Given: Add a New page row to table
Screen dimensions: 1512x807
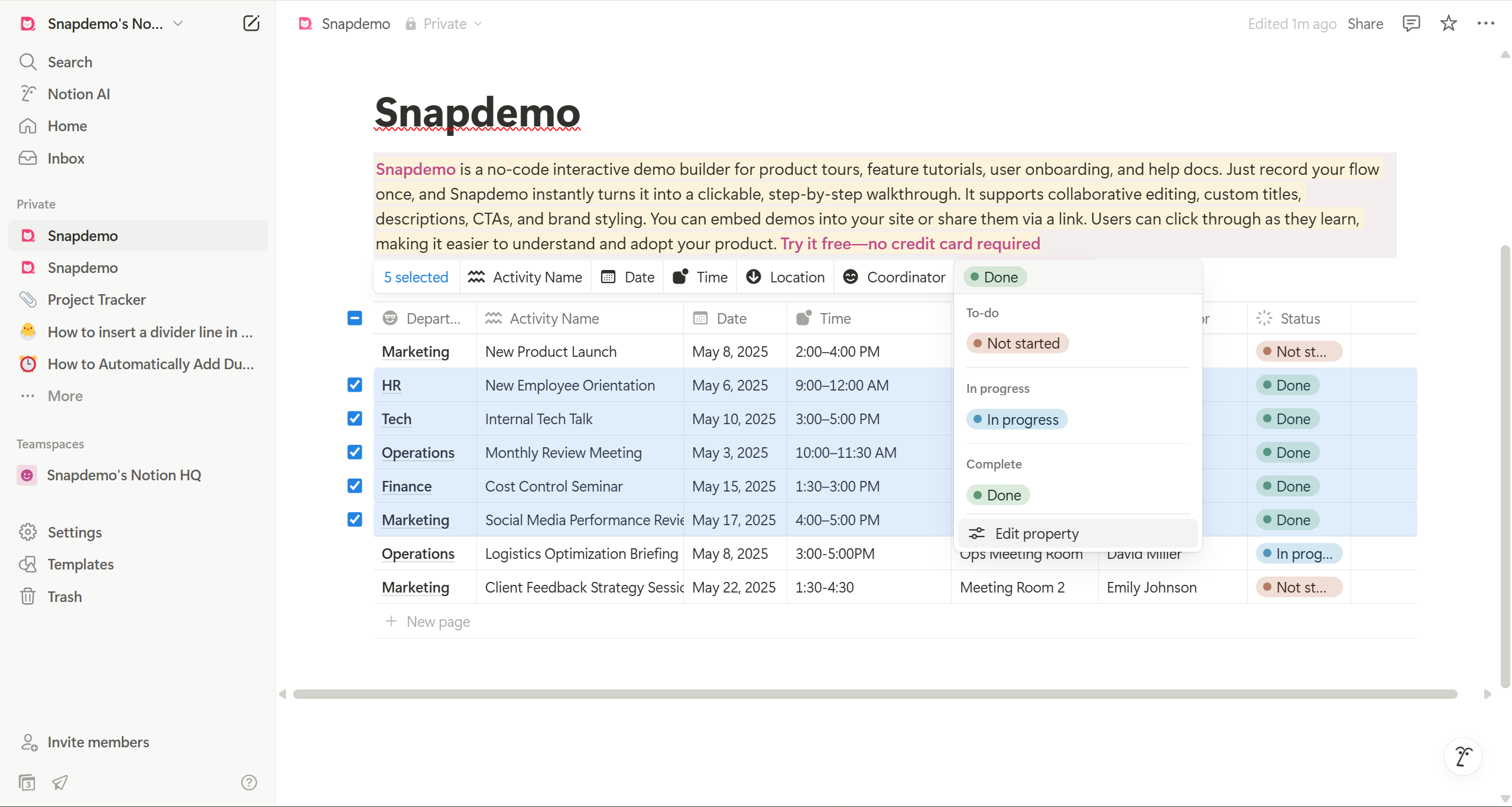Looking at the screenshot, I should (x=437, y=621).
